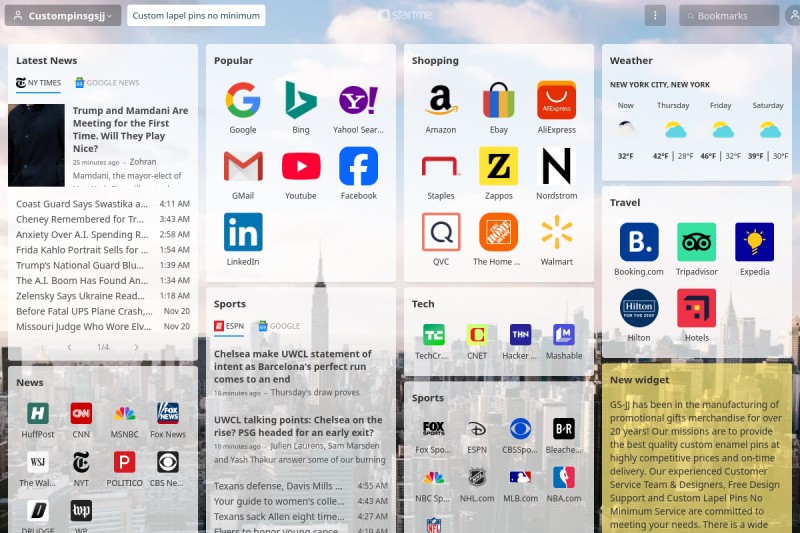800x533 pixels.
Task: Launch the Yahoo! Search bookmark
Action: pos(358,100)
